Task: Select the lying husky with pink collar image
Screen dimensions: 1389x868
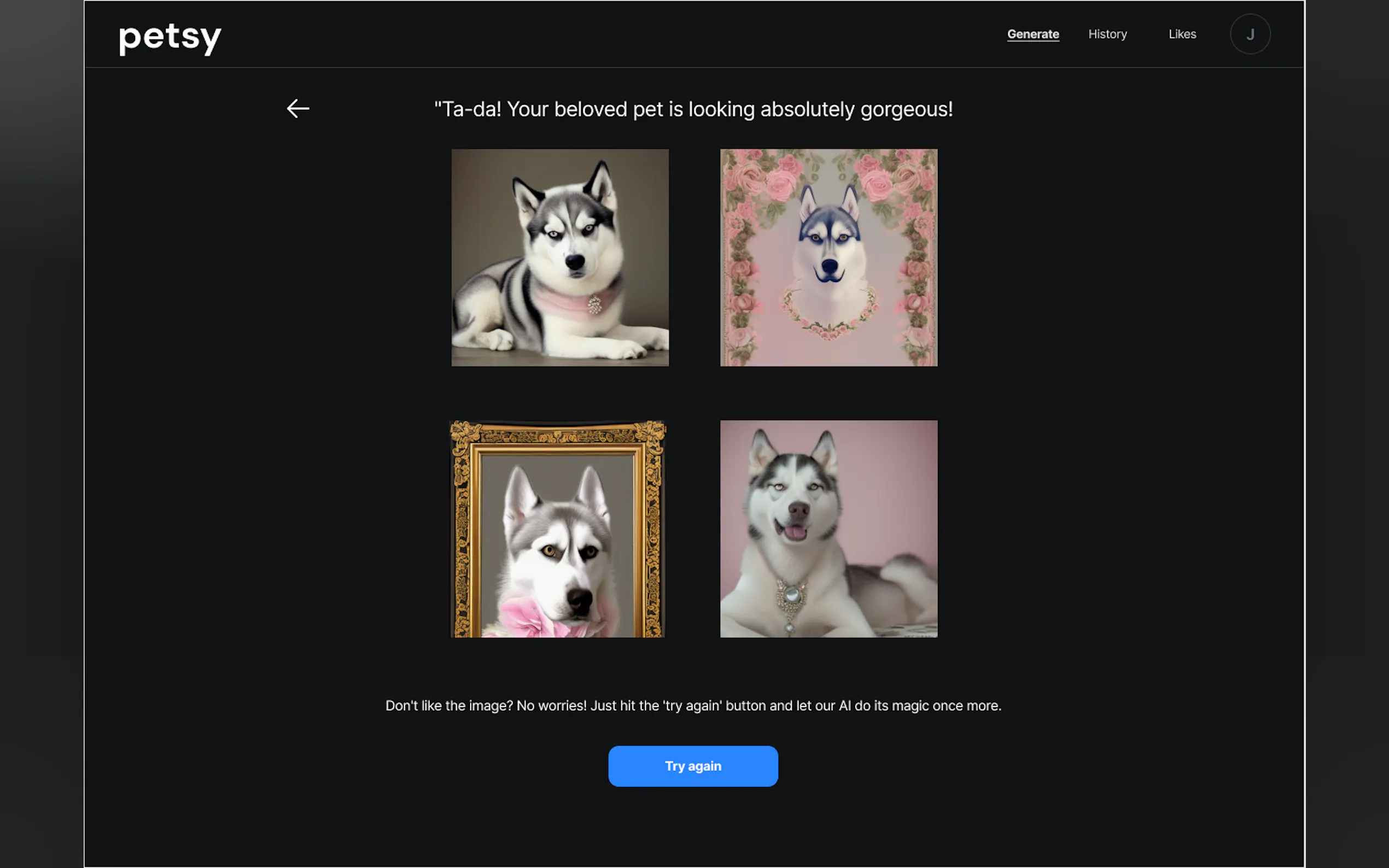Action: pos(560,258)
